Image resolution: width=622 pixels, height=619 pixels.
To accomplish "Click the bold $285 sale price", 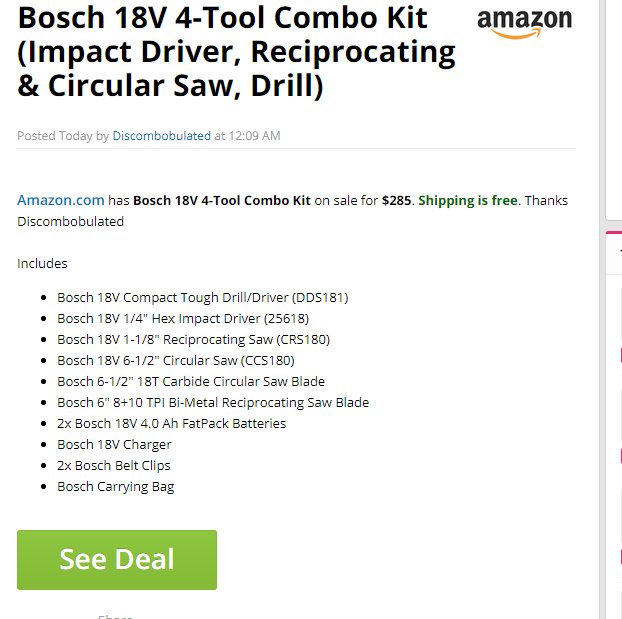I will click(396, 200).
